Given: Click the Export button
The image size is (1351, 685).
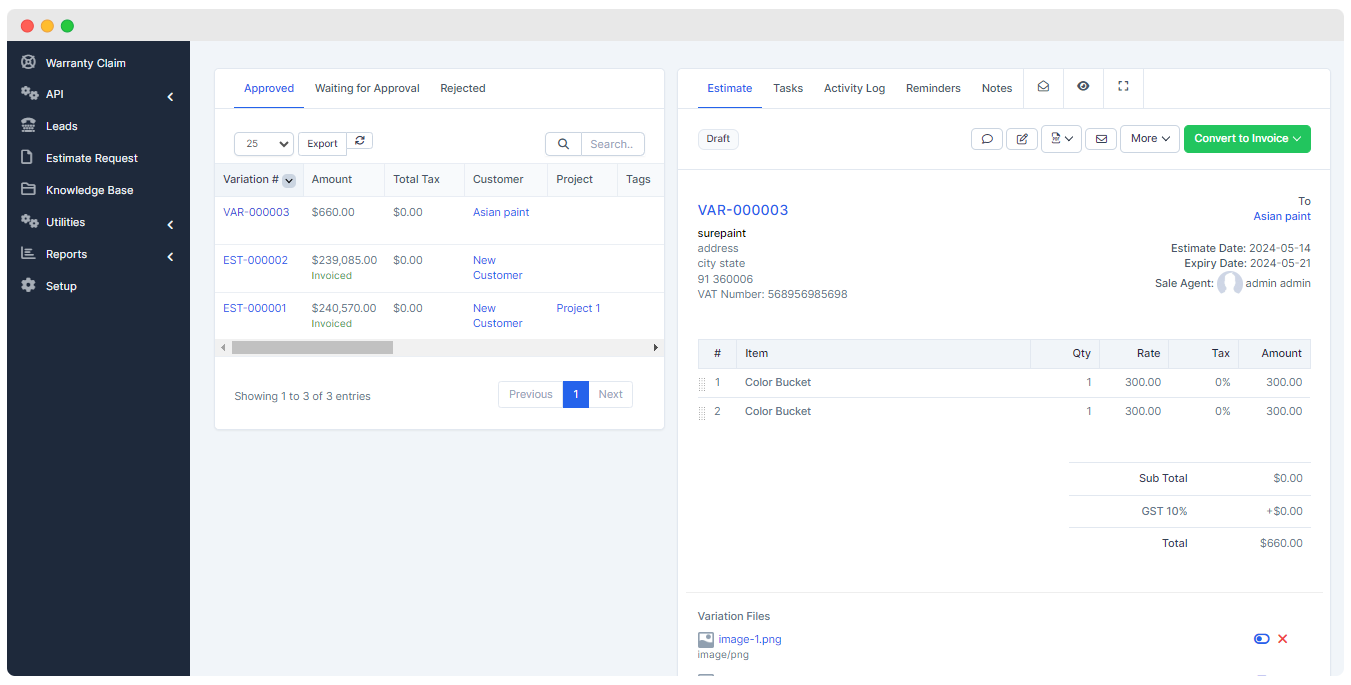Looking at the screenshot, I should coord(322,144).
